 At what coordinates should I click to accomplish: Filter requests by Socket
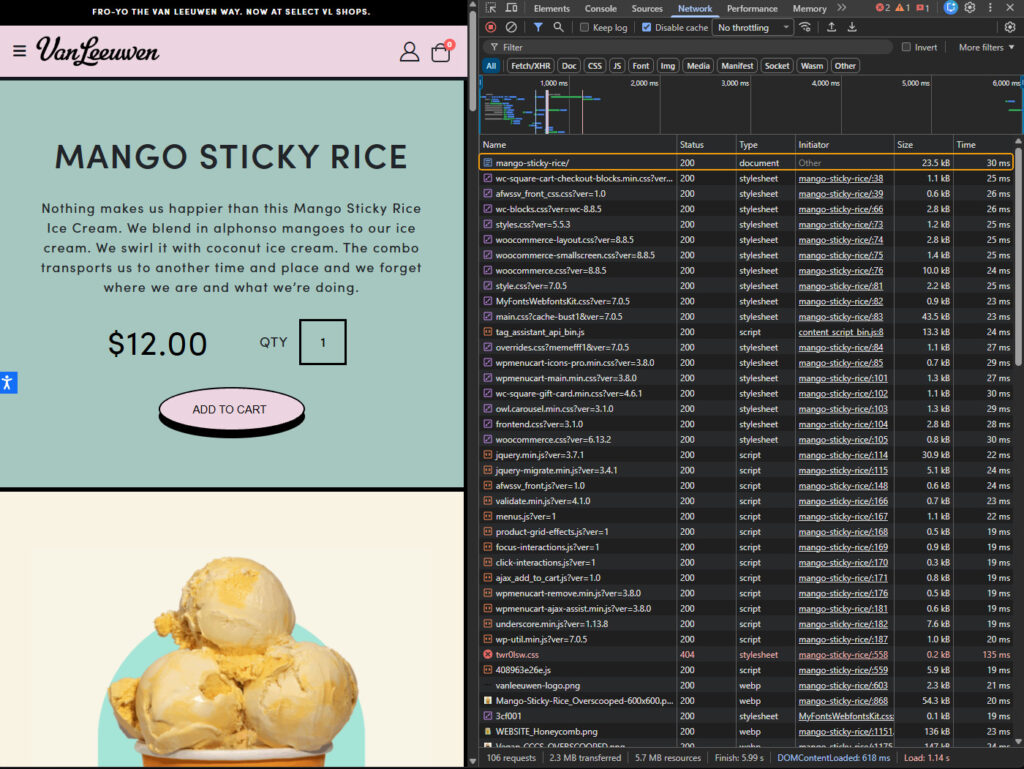pyautogui.click(x=776, y=66)
